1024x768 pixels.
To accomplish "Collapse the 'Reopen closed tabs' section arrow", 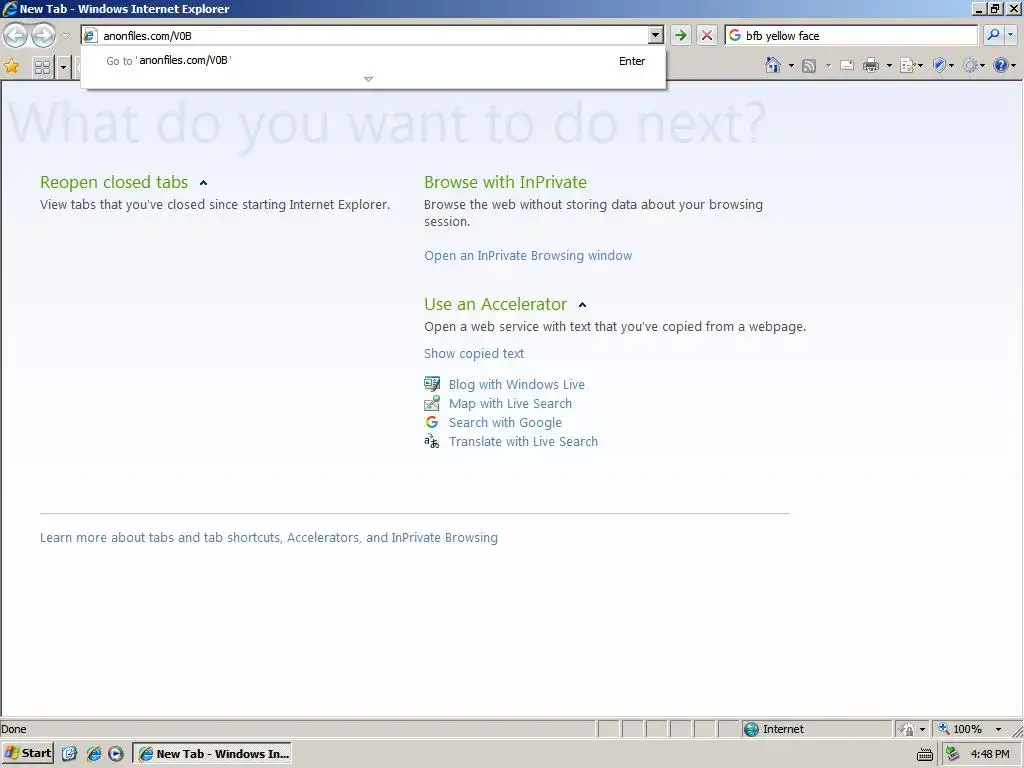I will click(203, 183).
